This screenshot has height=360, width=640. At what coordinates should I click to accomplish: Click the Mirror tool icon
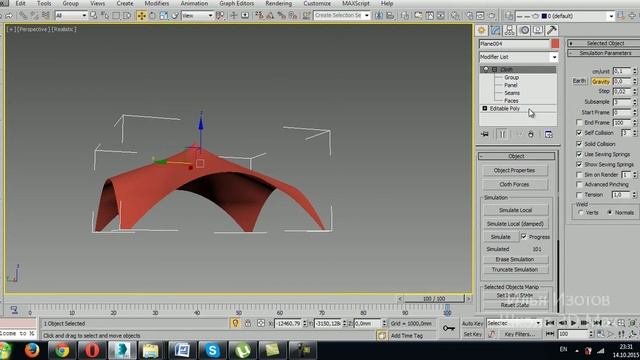379,16
